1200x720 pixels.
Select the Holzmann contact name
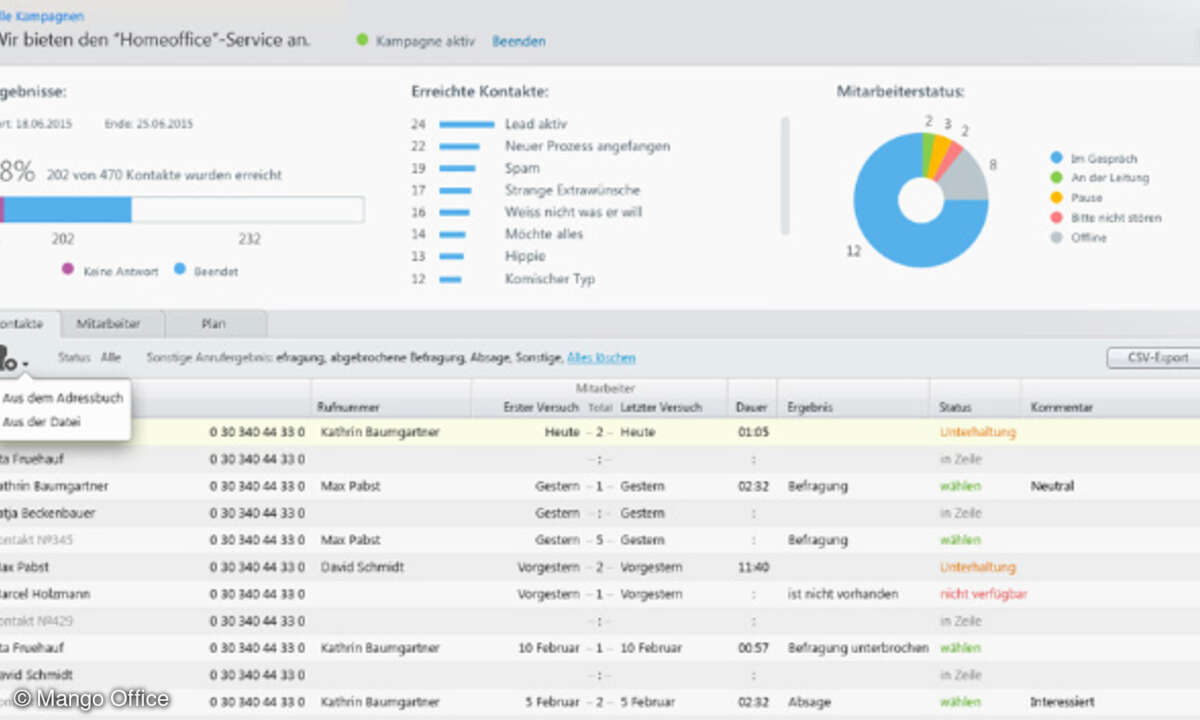coord(45,594)
